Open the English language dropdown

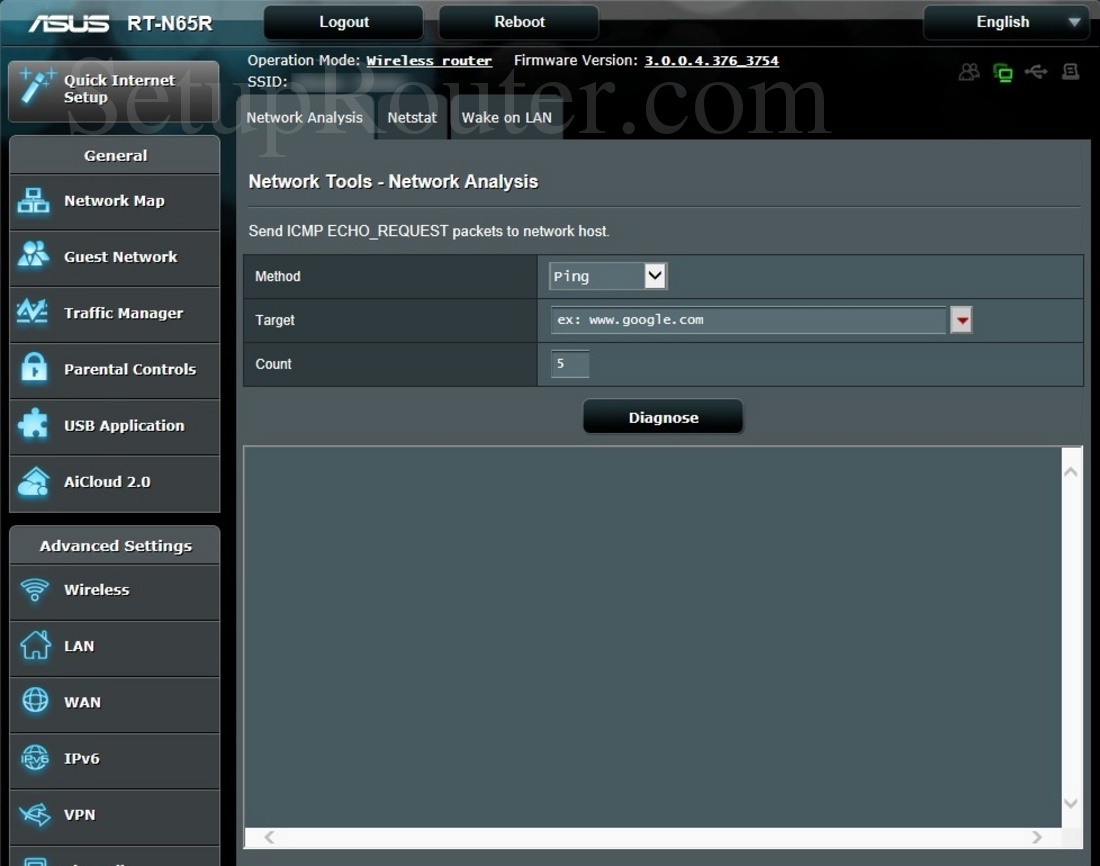[1005, 22]
